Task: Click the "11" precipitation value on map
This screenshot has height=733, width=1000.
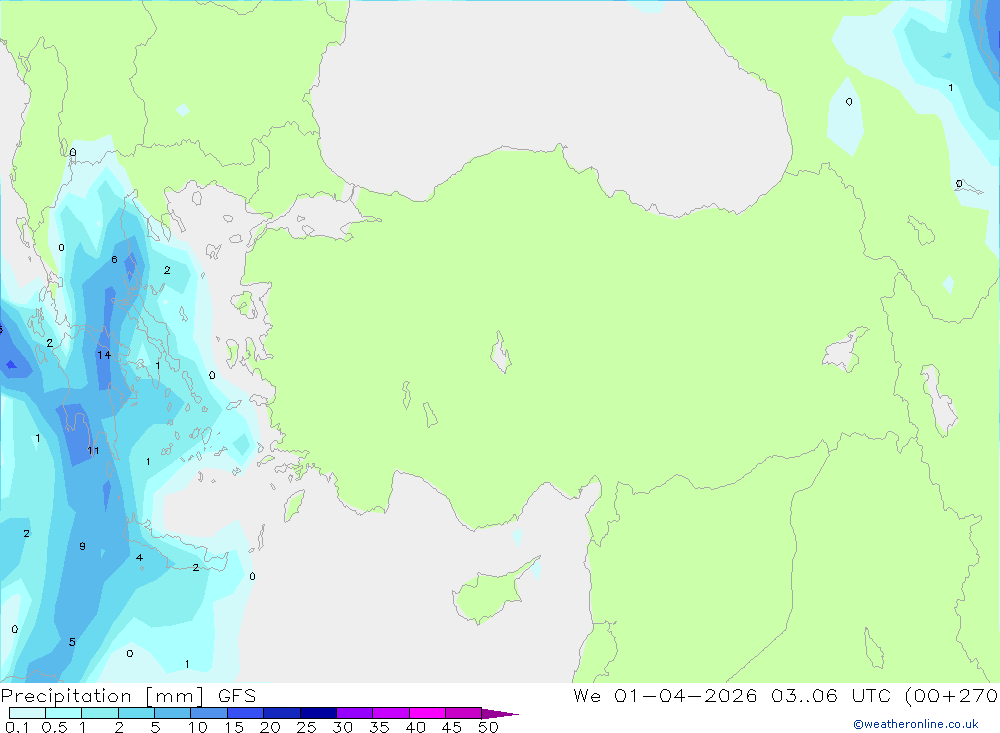Action: click(93, 450)
